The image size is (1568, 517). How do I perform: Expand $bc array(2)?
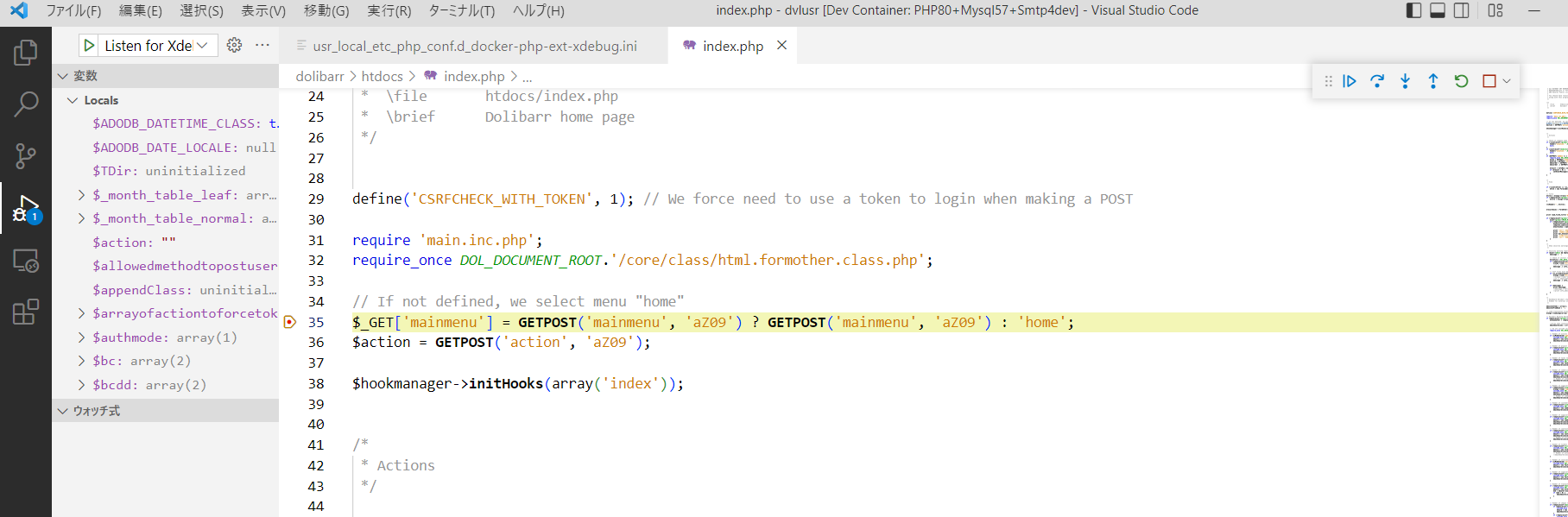point(81,361)
